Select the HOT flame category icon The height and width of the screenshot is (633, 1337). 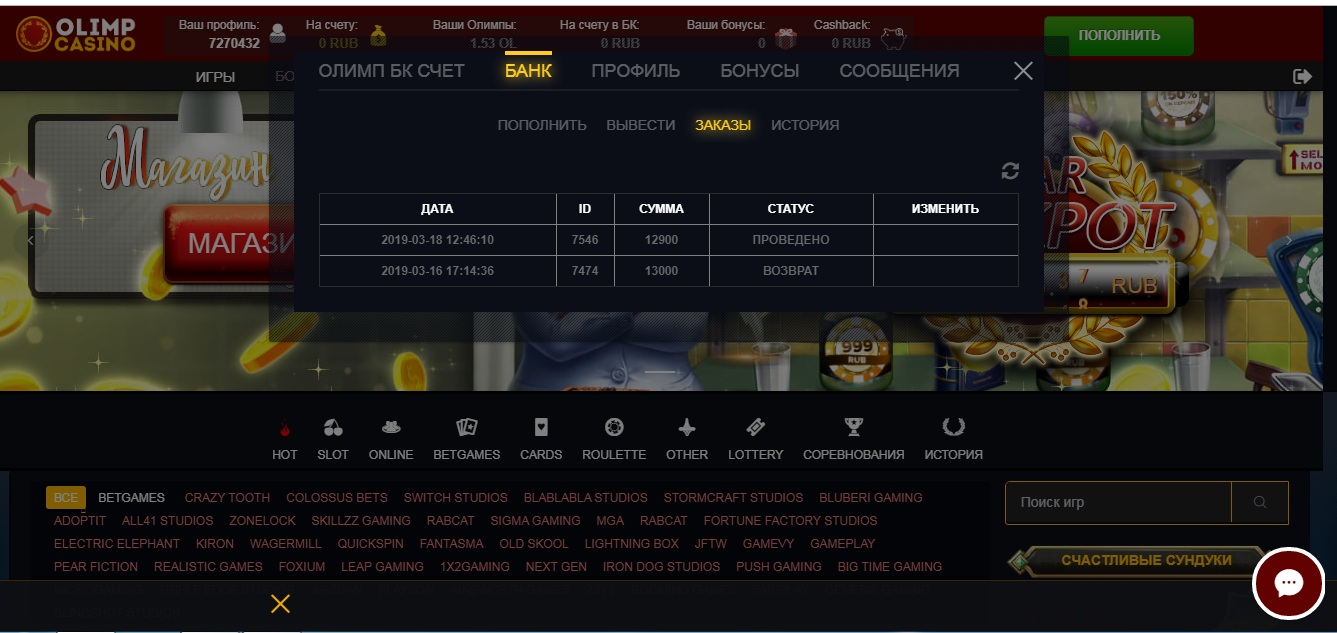285,430
